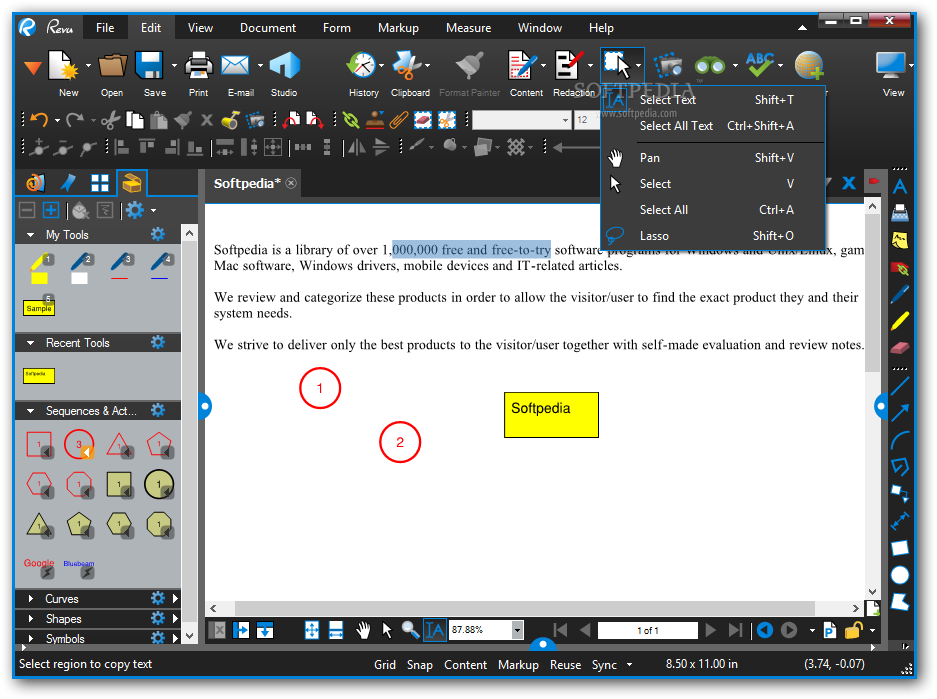Viewport: 937px width, 699px height.
Task: Go to next page button
Action: (711, 630)
